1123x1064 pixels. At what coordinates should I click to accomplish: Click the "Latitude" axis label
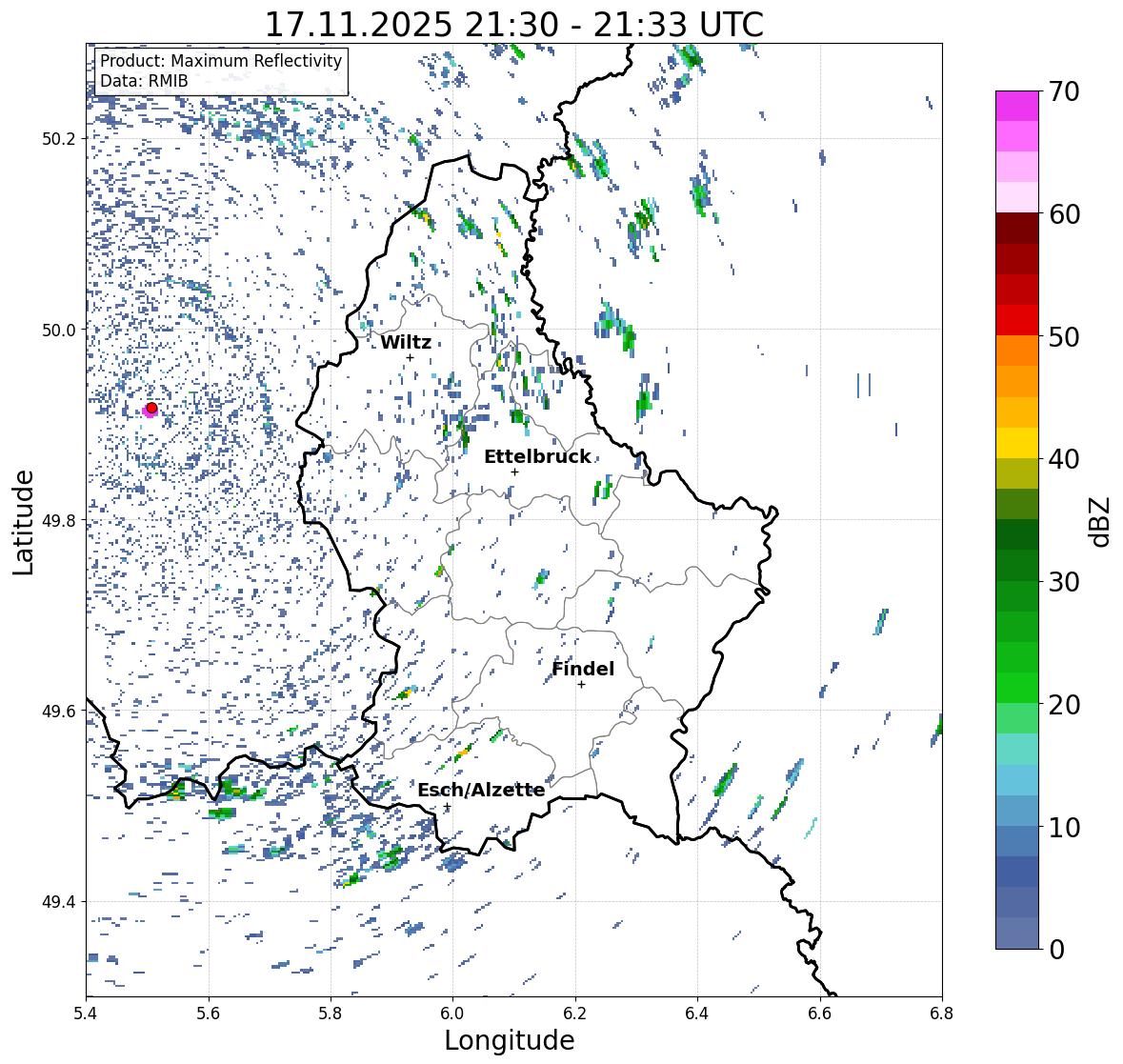tap(23, 522)
